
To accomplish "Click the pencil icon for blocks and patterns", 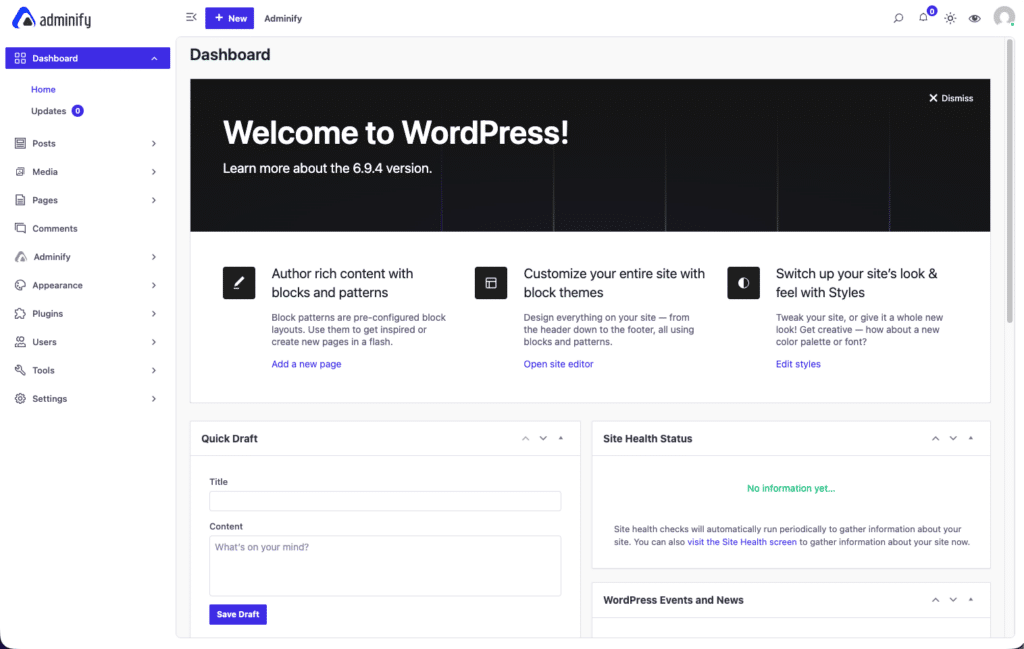I will (239, 283).
